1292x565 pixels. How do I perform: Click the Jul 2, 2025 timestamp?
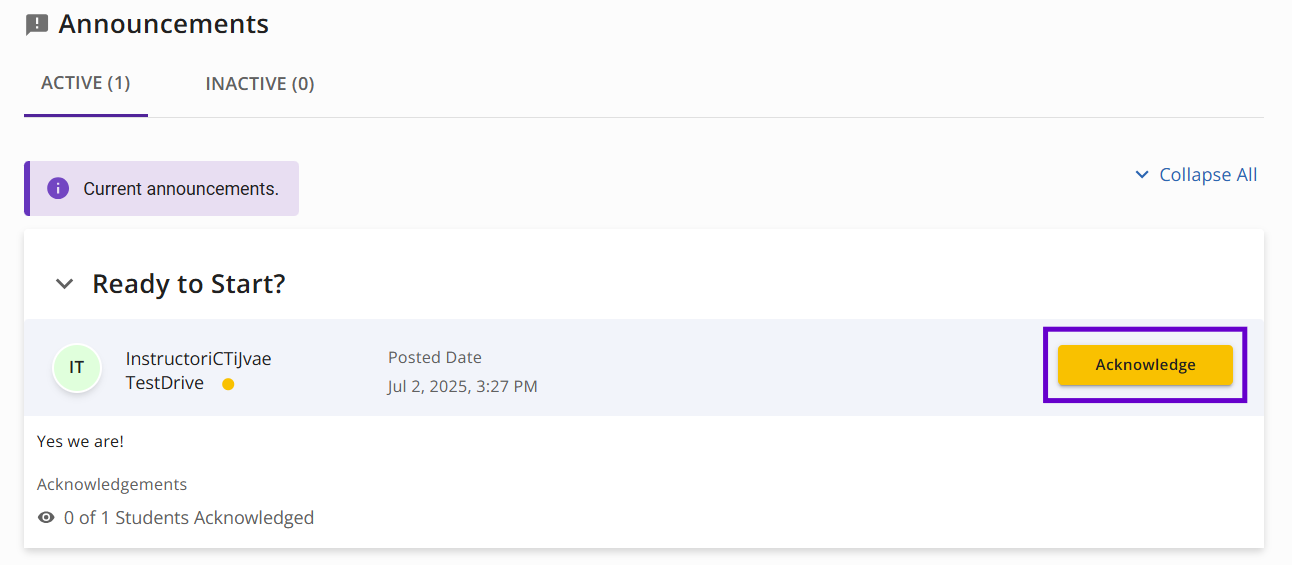[463, 386]
